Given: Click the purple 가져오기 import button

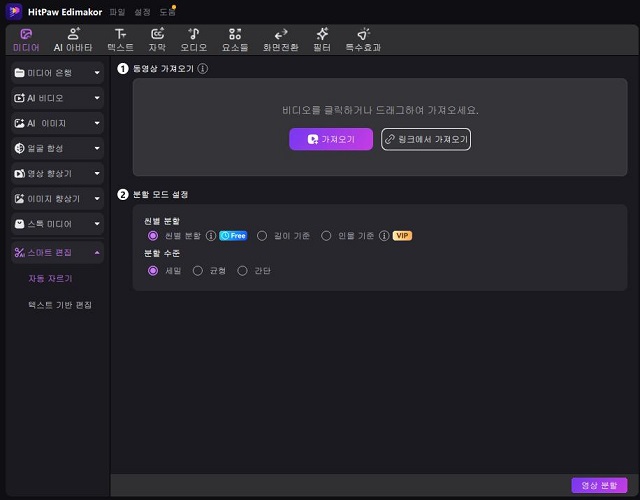Looking at the screenshot, I should click(x=331, y=139).
